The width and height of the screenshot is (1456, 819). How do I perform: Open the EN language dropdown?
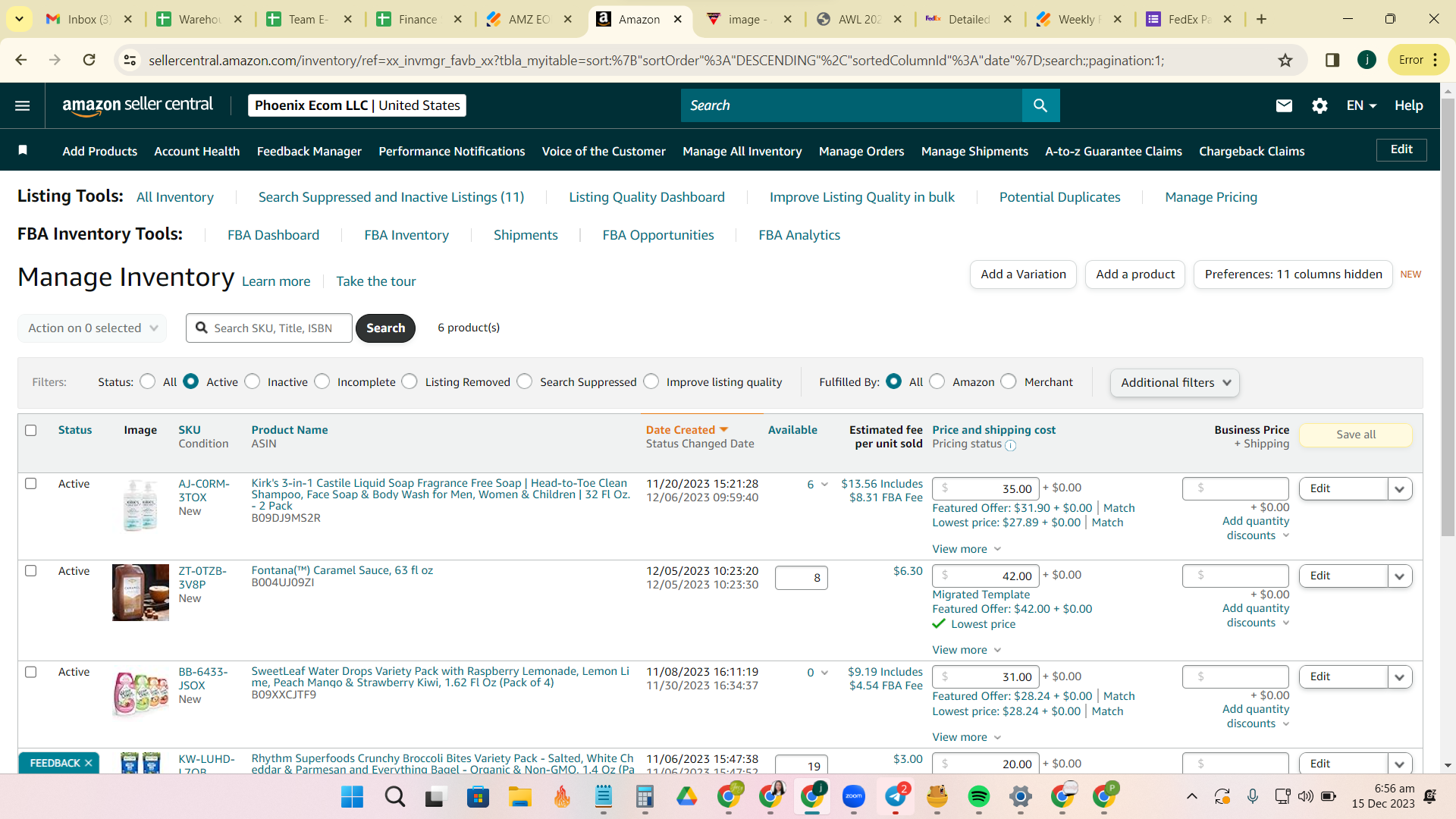tap(1361, 105)
